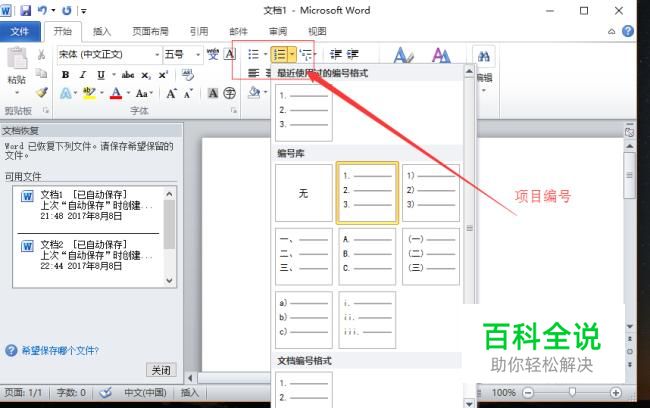Viewport: 650px width, 408px height.
Task: Click the Undo icon in quick access toolbar
Action: tap(42, 10)
